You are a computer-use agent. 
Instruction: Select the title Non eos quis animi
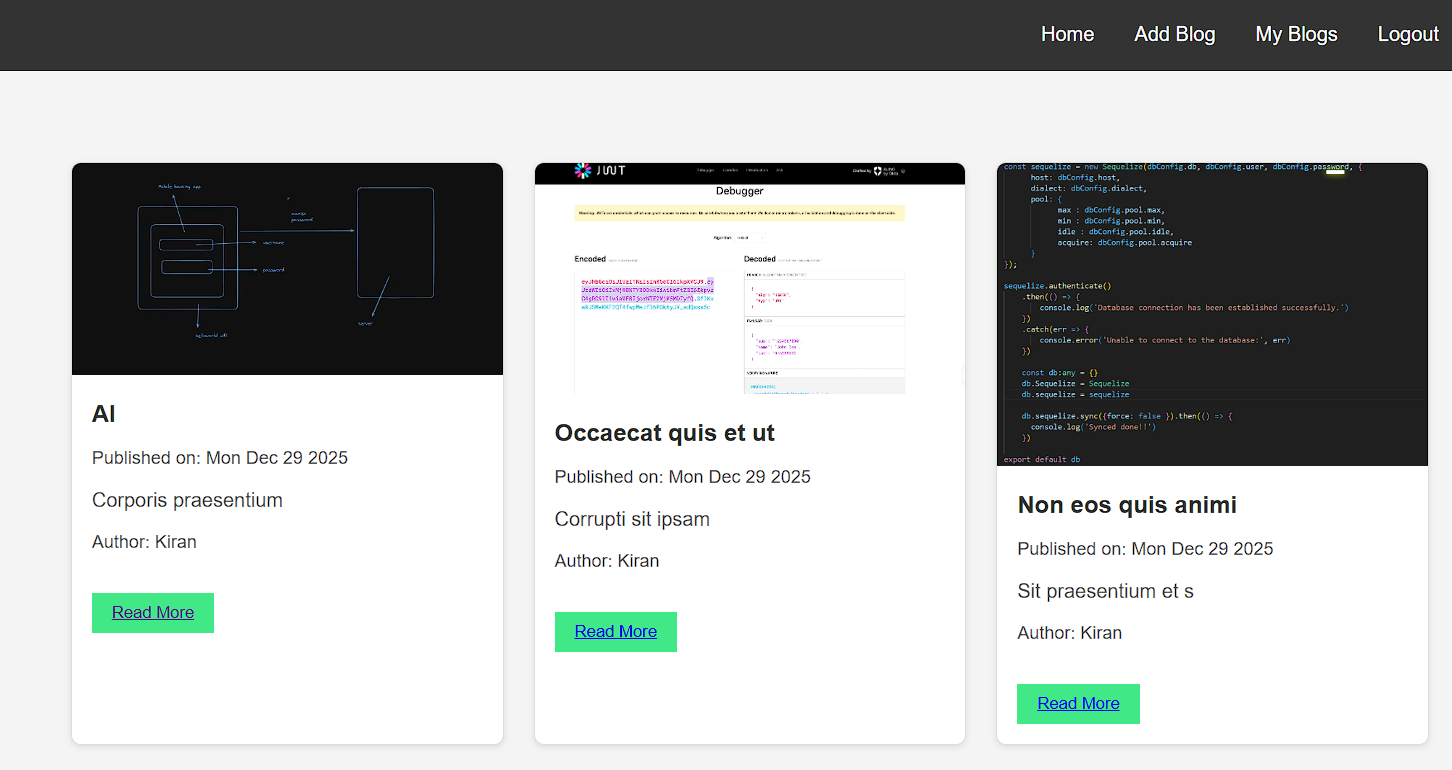pyautogui.click(x=1127, y=505)
